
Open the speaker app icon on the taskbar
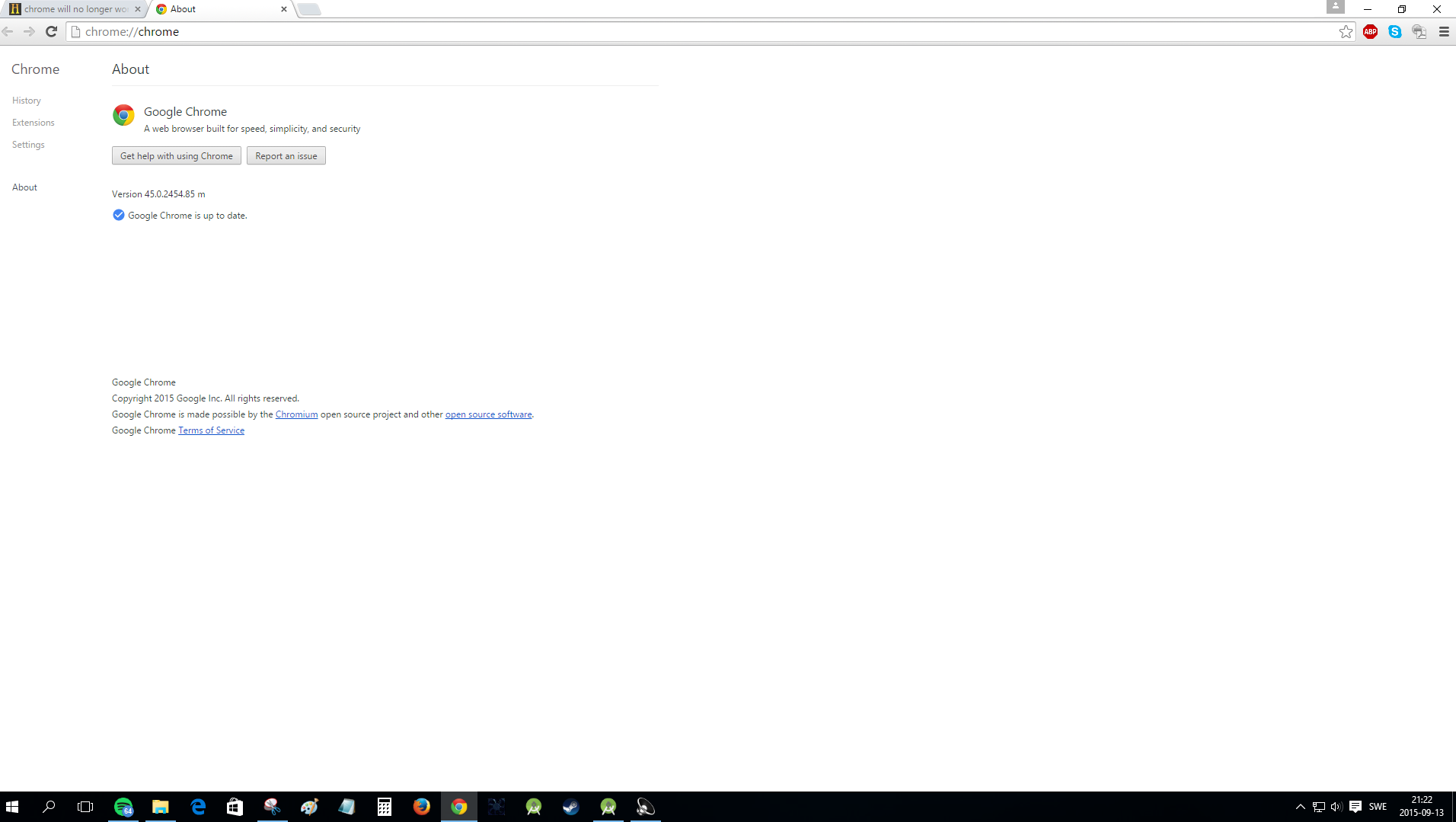[x=646, y=807]
